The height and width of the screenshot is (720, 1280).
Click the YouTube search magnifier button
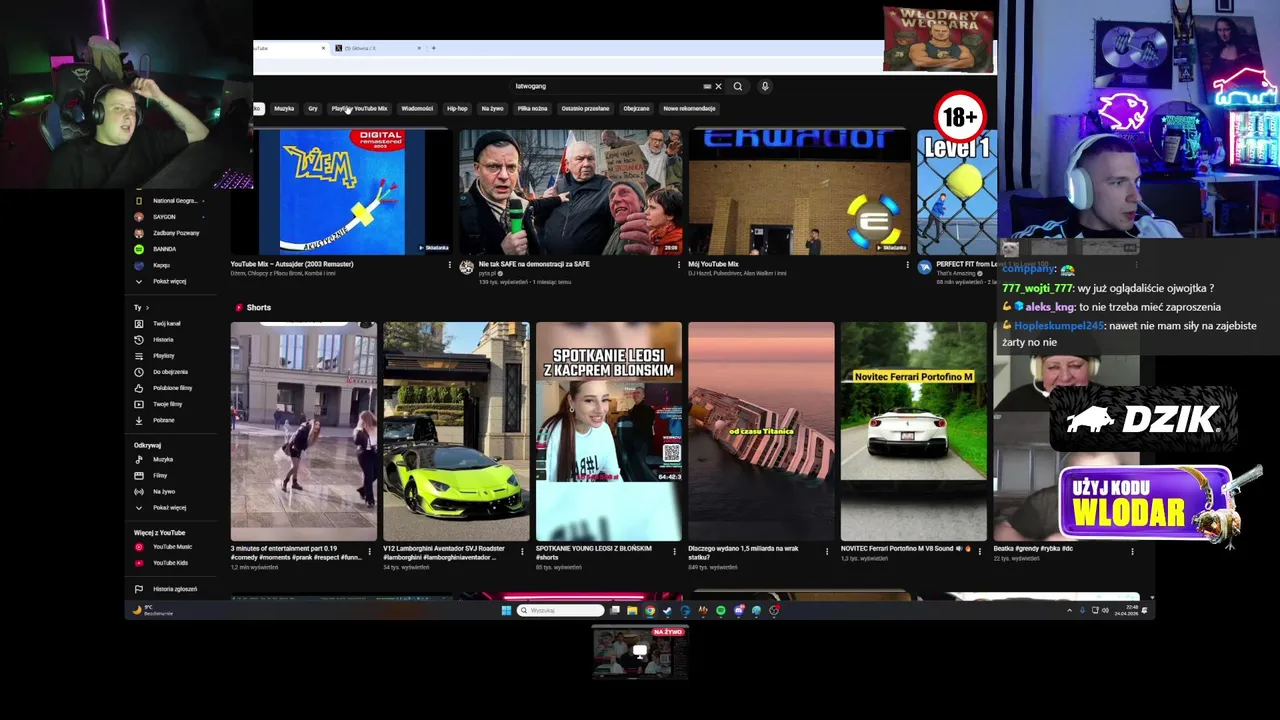(x=738, y=86)
